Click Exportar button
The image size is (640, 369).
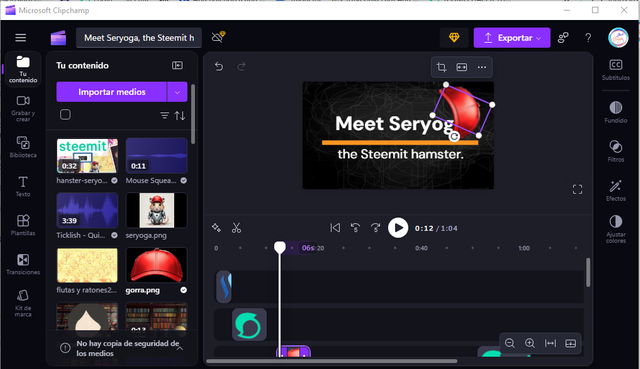(x=512, y=38)
